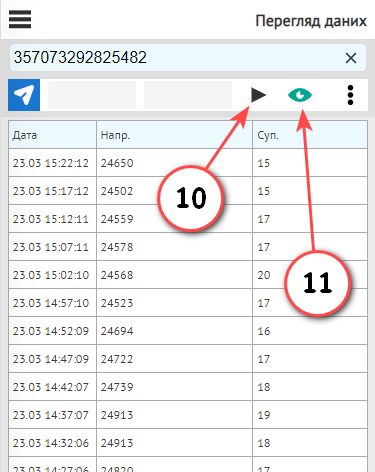The width and height of the screenshot is (375, 472).
Task: Sort by the Напр. column header
Action: (x=174, y=135)
